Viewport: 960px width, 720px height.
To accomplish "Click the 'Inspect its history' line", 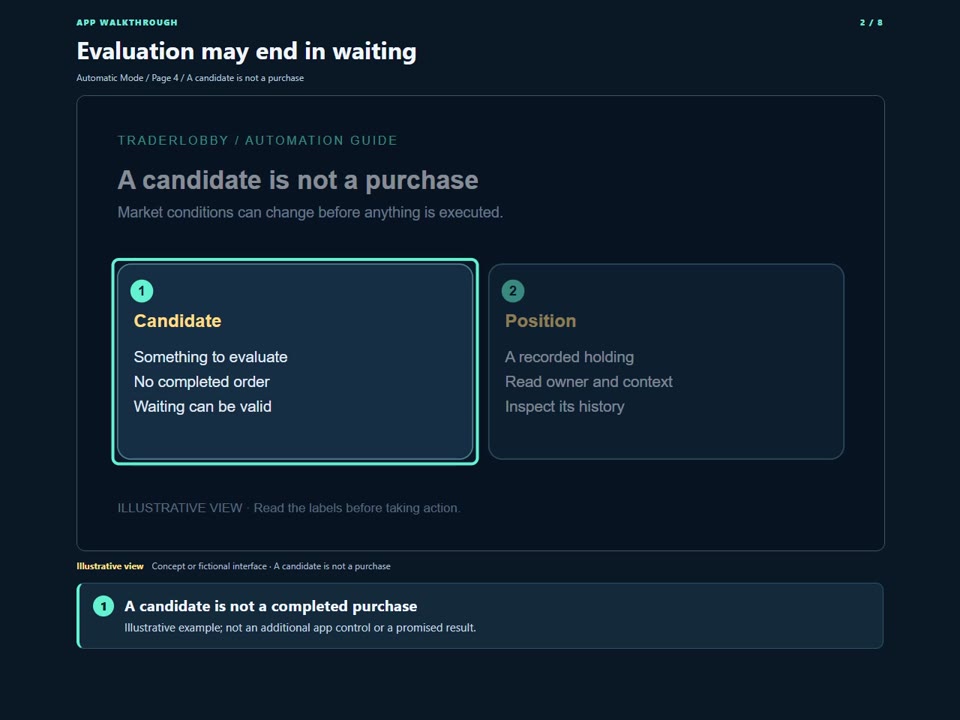I will pos(564,407).
